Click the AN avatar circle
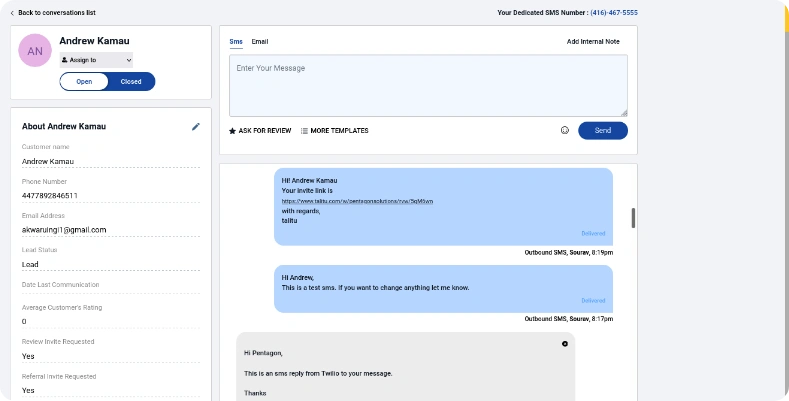Viewport: 789px width, 401px height. click(x=36, y=50)
